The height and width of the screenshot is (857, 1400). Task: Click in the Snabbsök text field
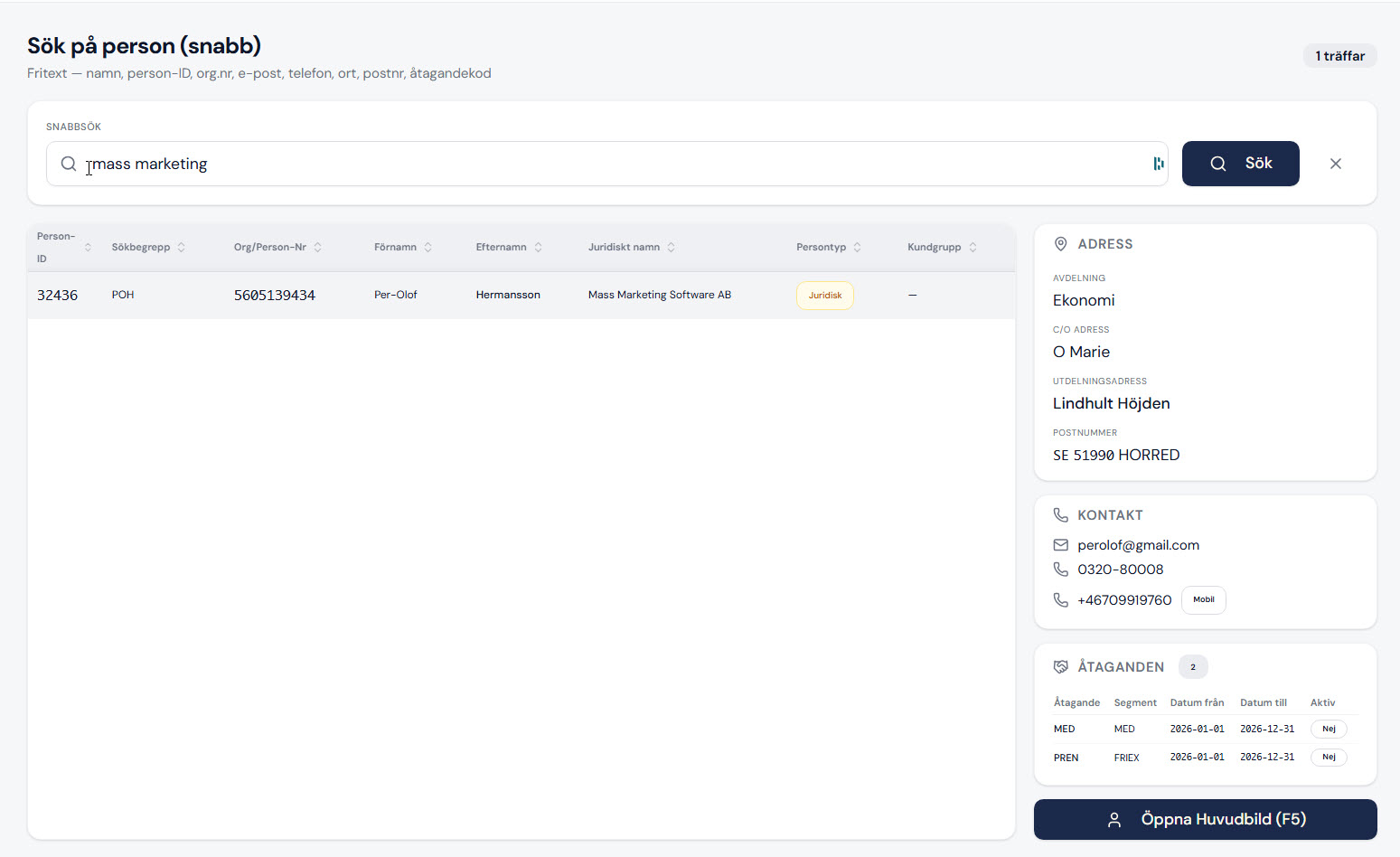click(606, 164)
